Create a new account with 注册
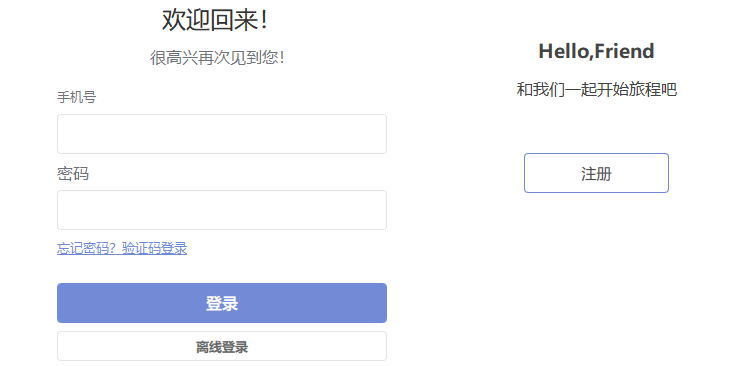 (596, 173)
